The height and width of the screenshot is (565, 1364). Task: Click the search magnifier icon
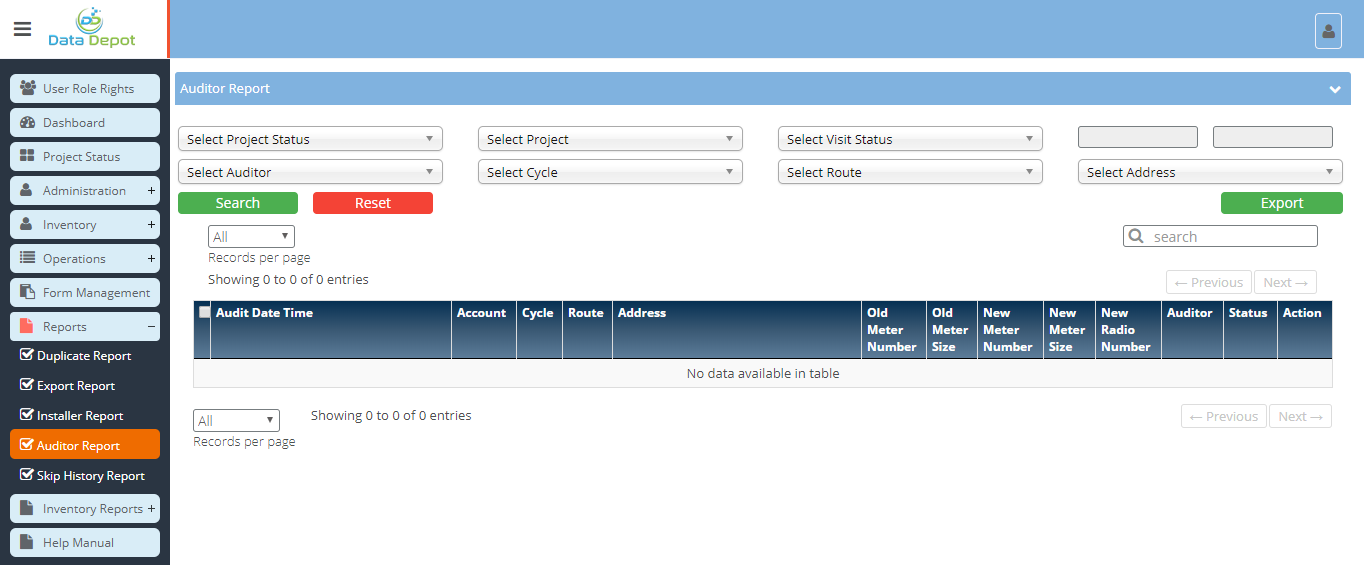(x=1136, y=237)
